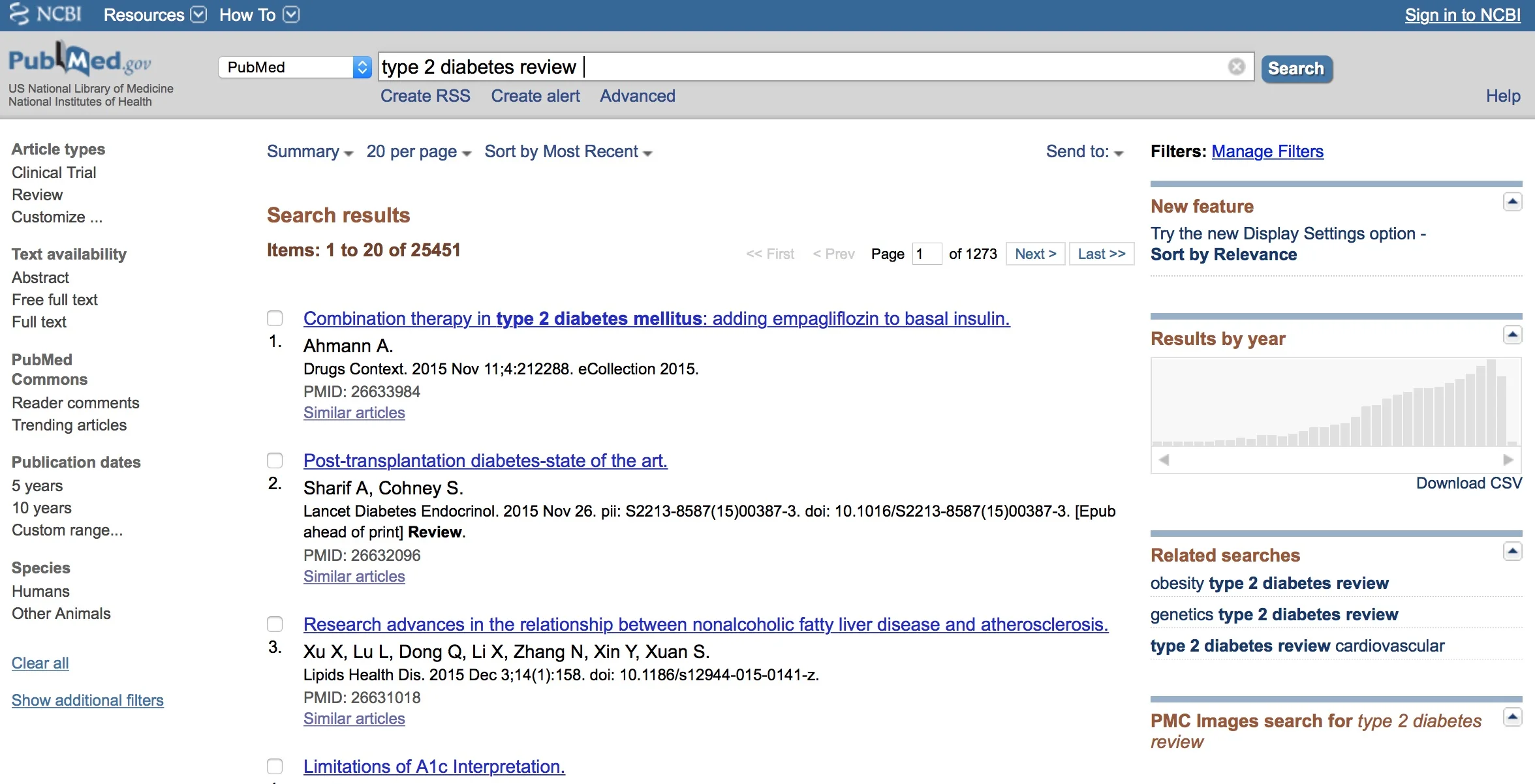Click the Search button
Viewport: 1535px width, 784px height.
point(1296,68)
